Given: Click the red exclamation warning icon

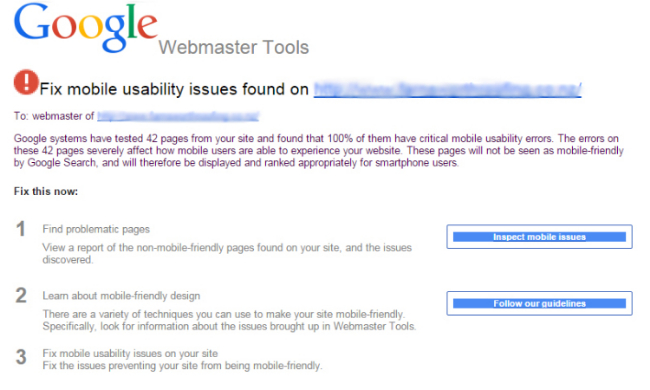Looking at the screenshot, I should coord(26,82).
